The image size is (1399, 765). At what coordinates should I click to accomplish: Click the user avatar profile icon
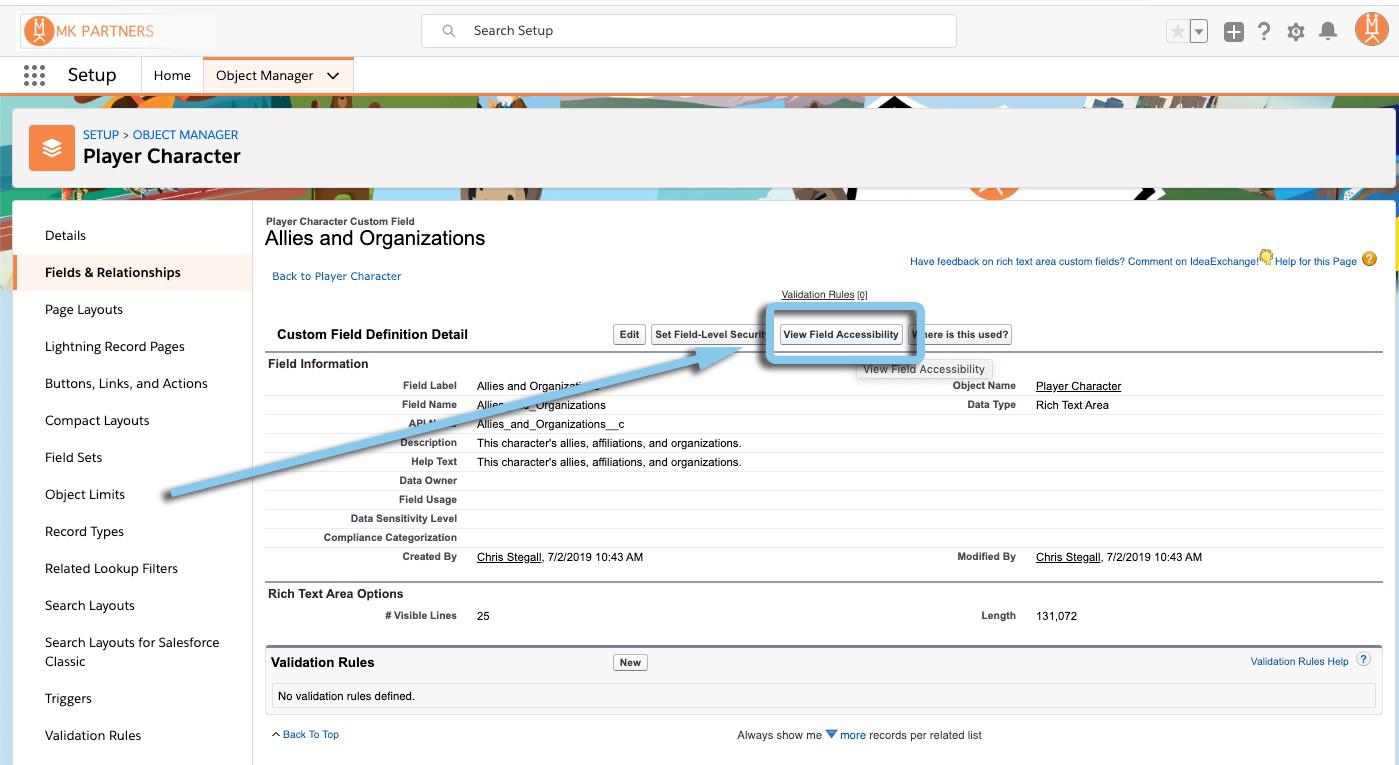(x=1371, y=30)
